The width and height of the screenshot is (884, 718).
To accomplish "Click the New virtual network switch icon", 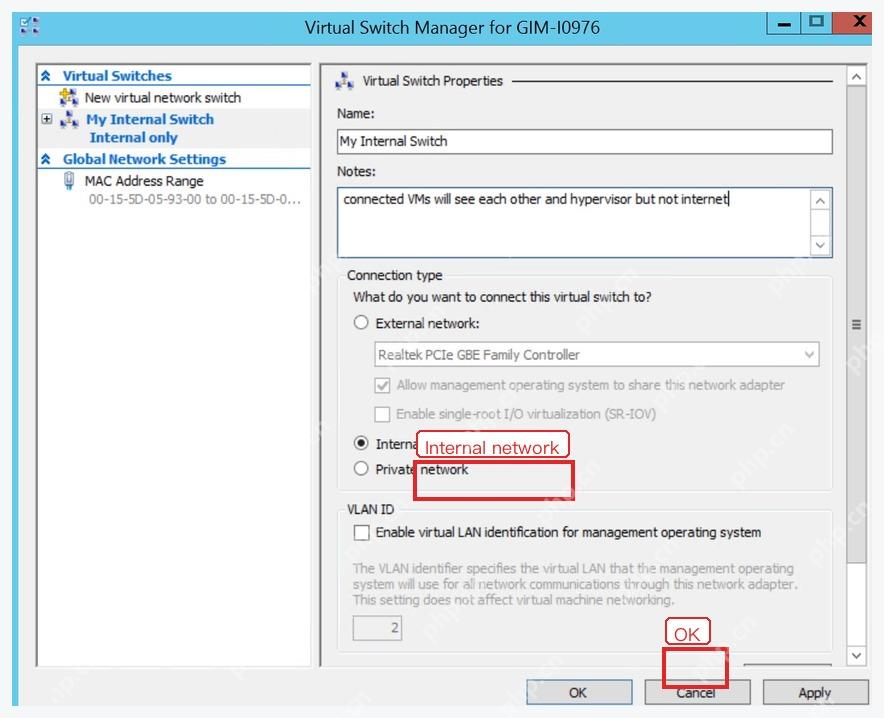I will [x=69, y=97].
